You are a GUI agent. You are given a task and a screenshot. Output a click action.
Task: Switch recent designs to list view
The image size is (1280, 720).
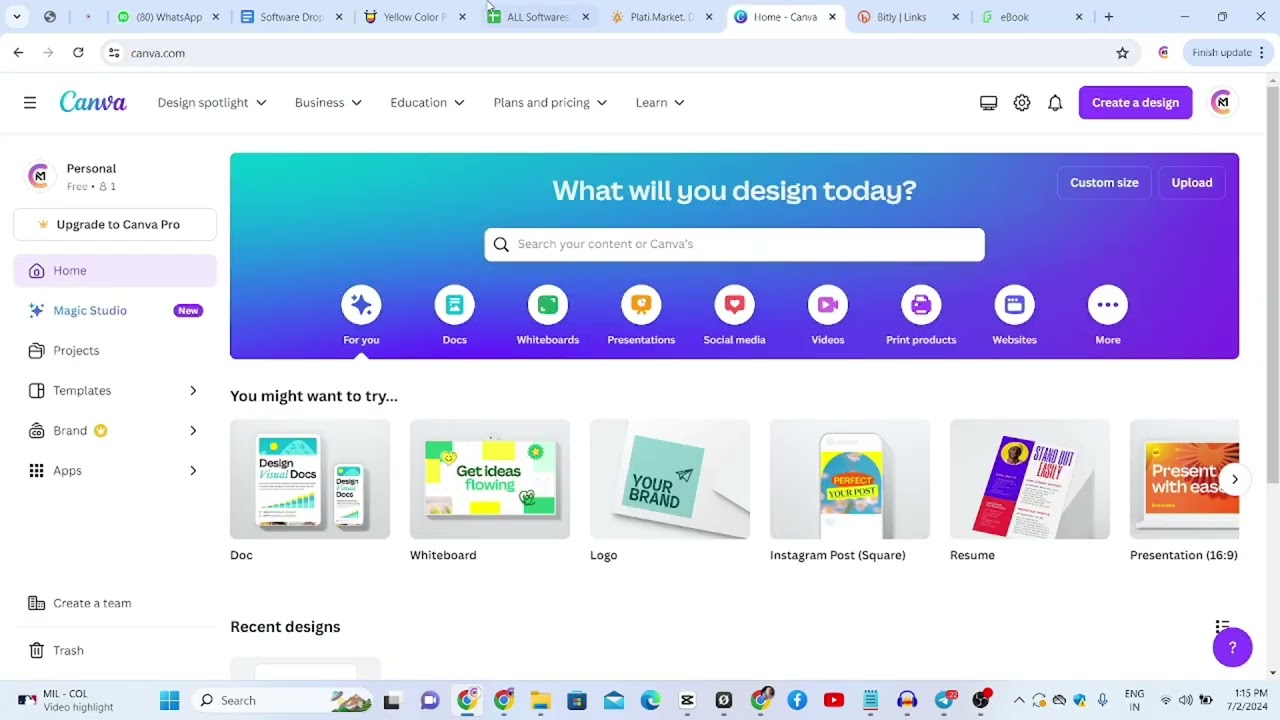1222,627
